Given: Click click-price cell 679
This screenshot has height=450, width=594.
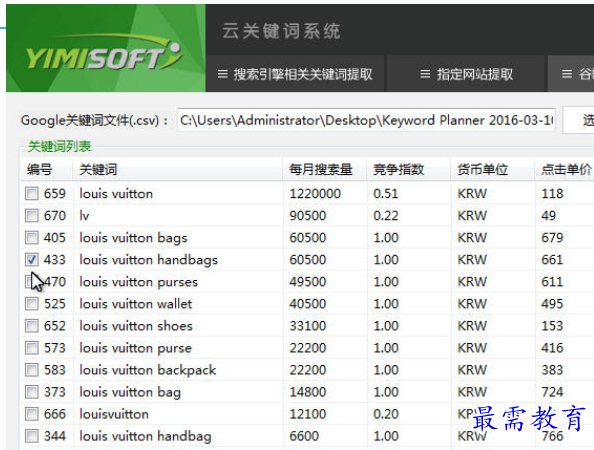Looking at the screenshot, I should pyautogui.click(x=552, y=238).
